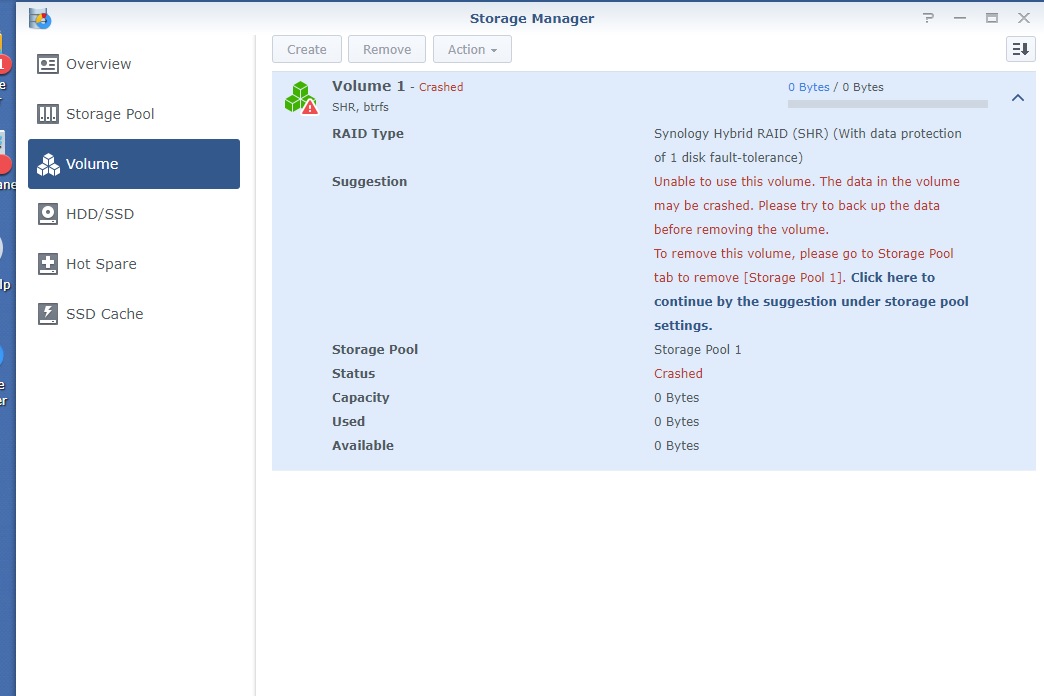Open the Hot Spare section
The width and height of the screenshot is (1044, 696).
(134, 264)
